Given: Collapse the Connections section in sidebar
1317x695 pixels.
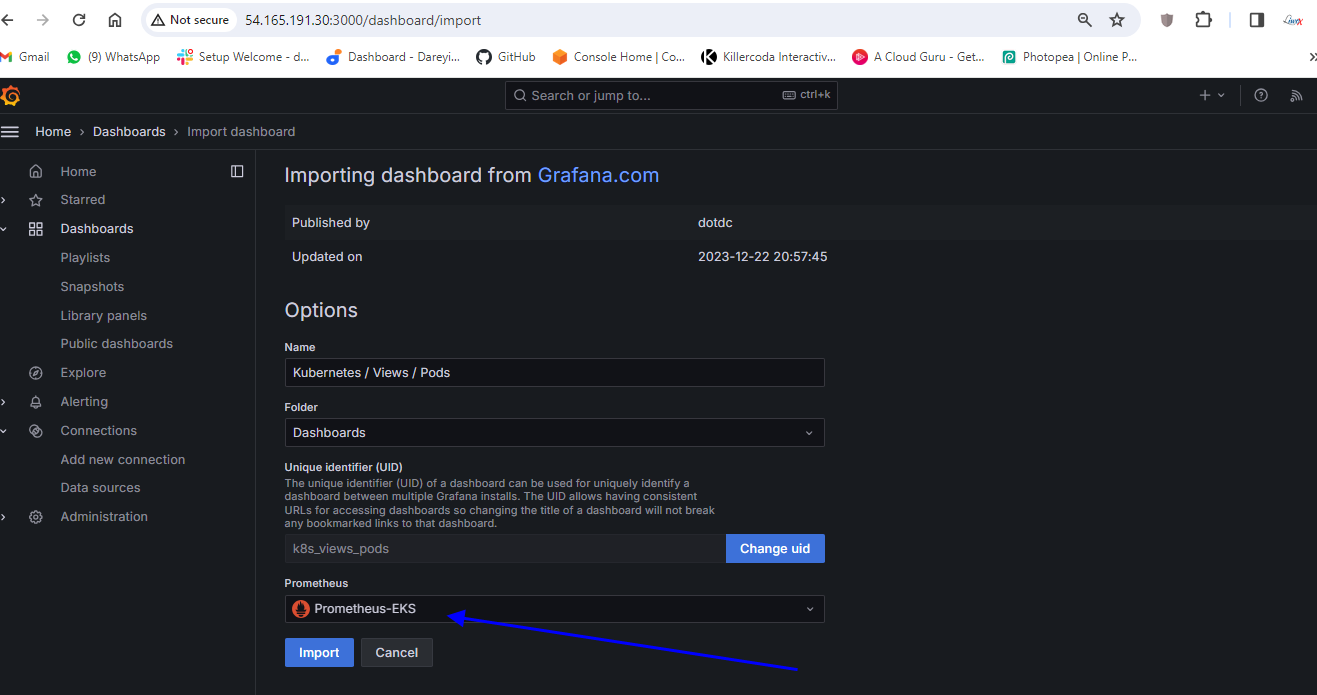Looking at the screenshot, I should [x=4, y=431].
